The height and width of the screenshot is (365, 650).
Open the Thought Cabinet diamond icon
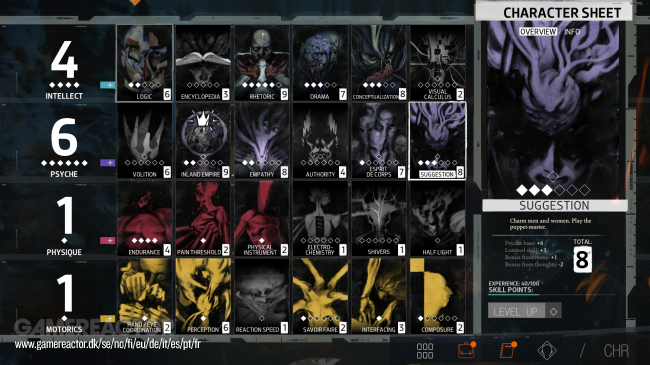[x=547, y=351]
